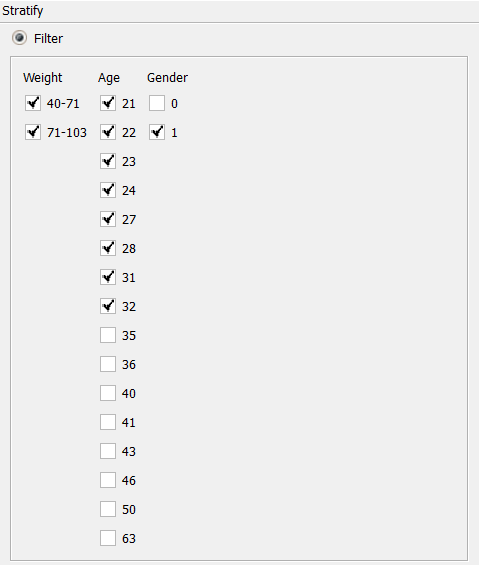Uncheck Age 28 checkbox
Screen dimensions: 479x565
108,248
